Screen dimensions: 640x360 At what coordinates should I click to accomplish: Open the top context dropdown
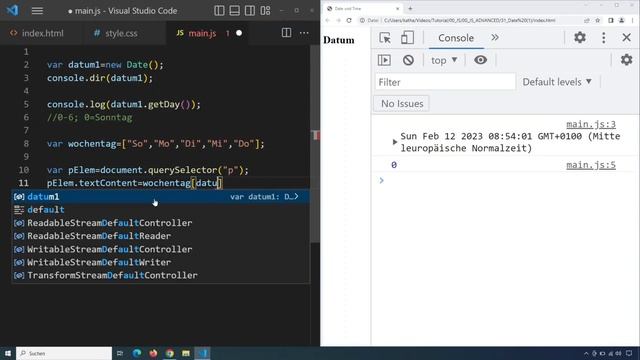[x=444, y=60]
